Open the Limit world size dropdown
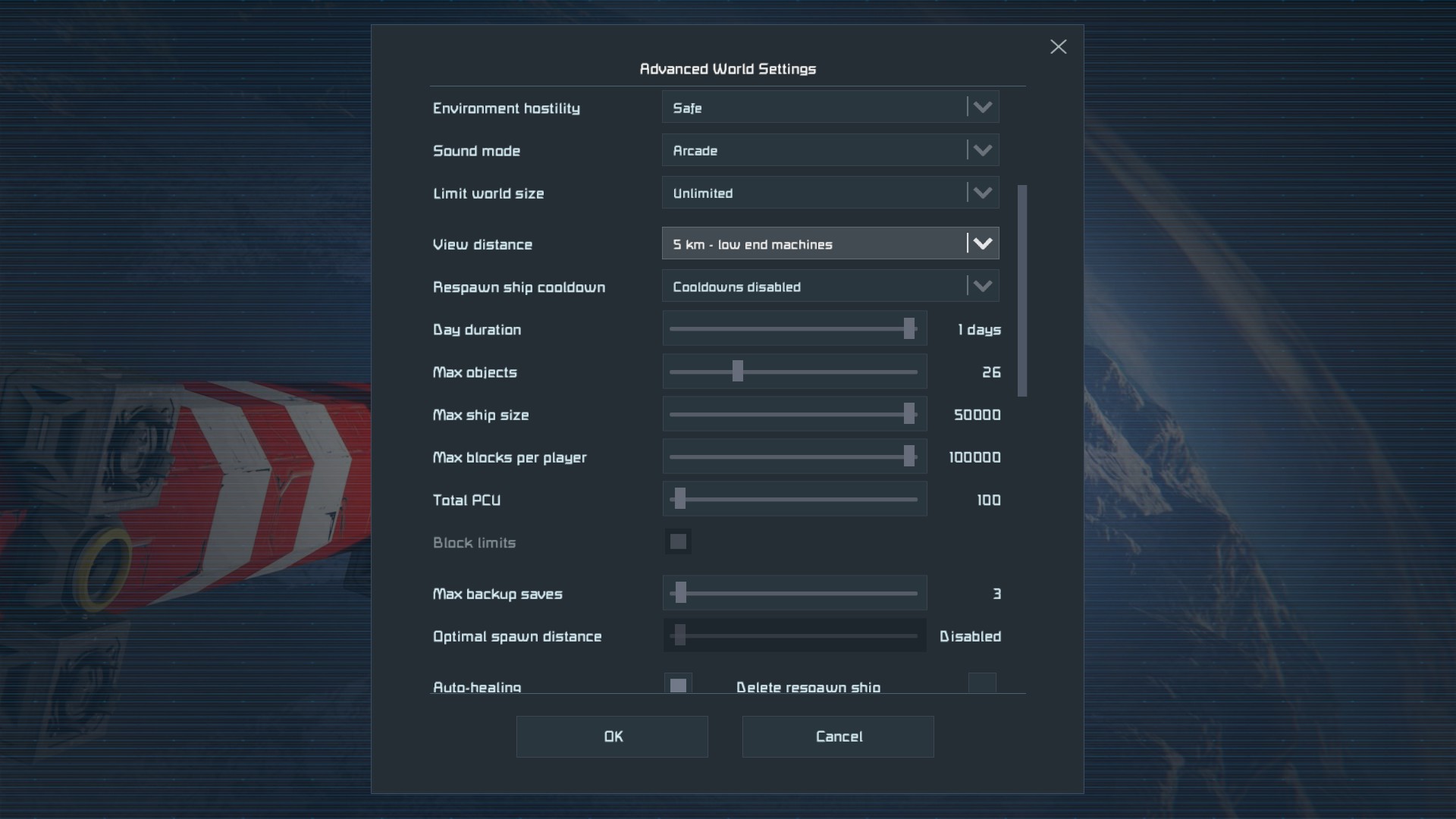 pyautogui.click(x=830, y=193)
